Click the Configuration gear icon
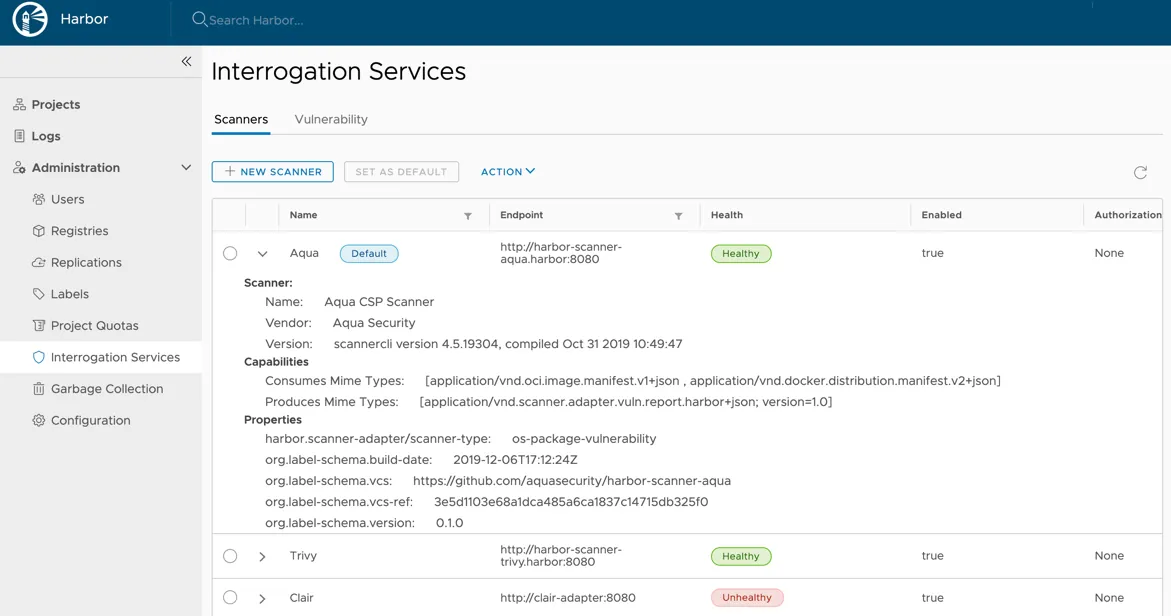This screenshot has height=616, width=1171. 39,420
